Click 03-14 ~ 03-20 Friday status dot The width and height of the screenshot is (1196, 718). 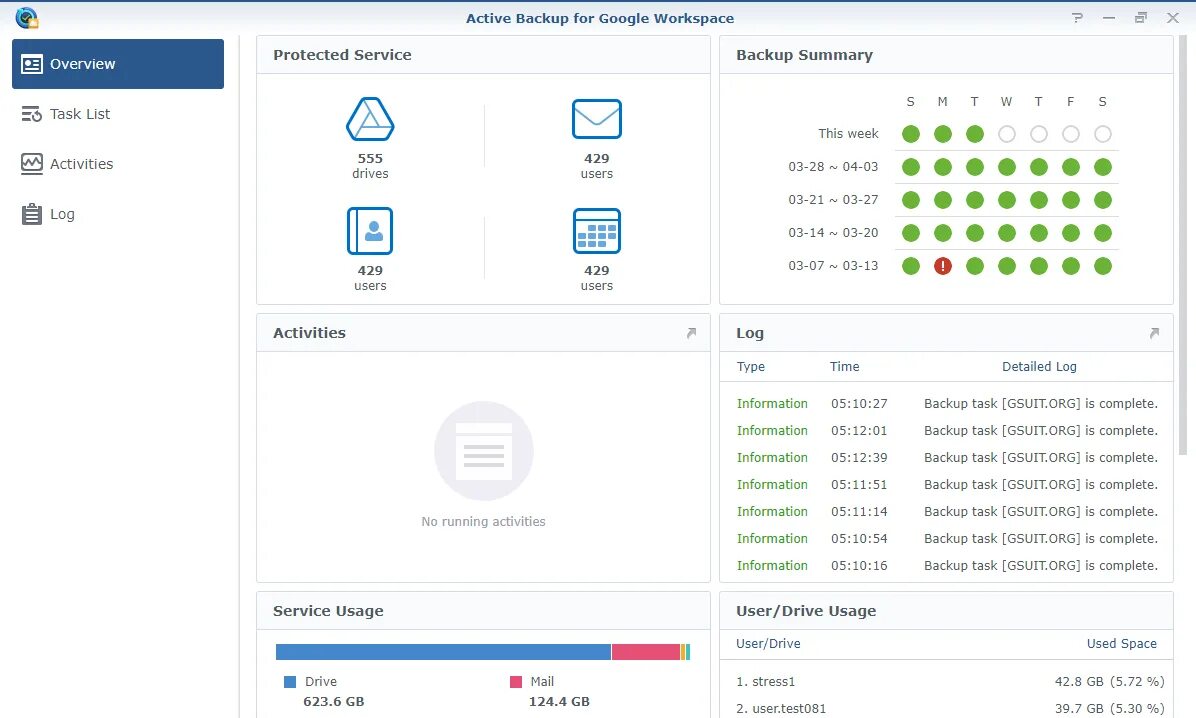(1071, 233)
